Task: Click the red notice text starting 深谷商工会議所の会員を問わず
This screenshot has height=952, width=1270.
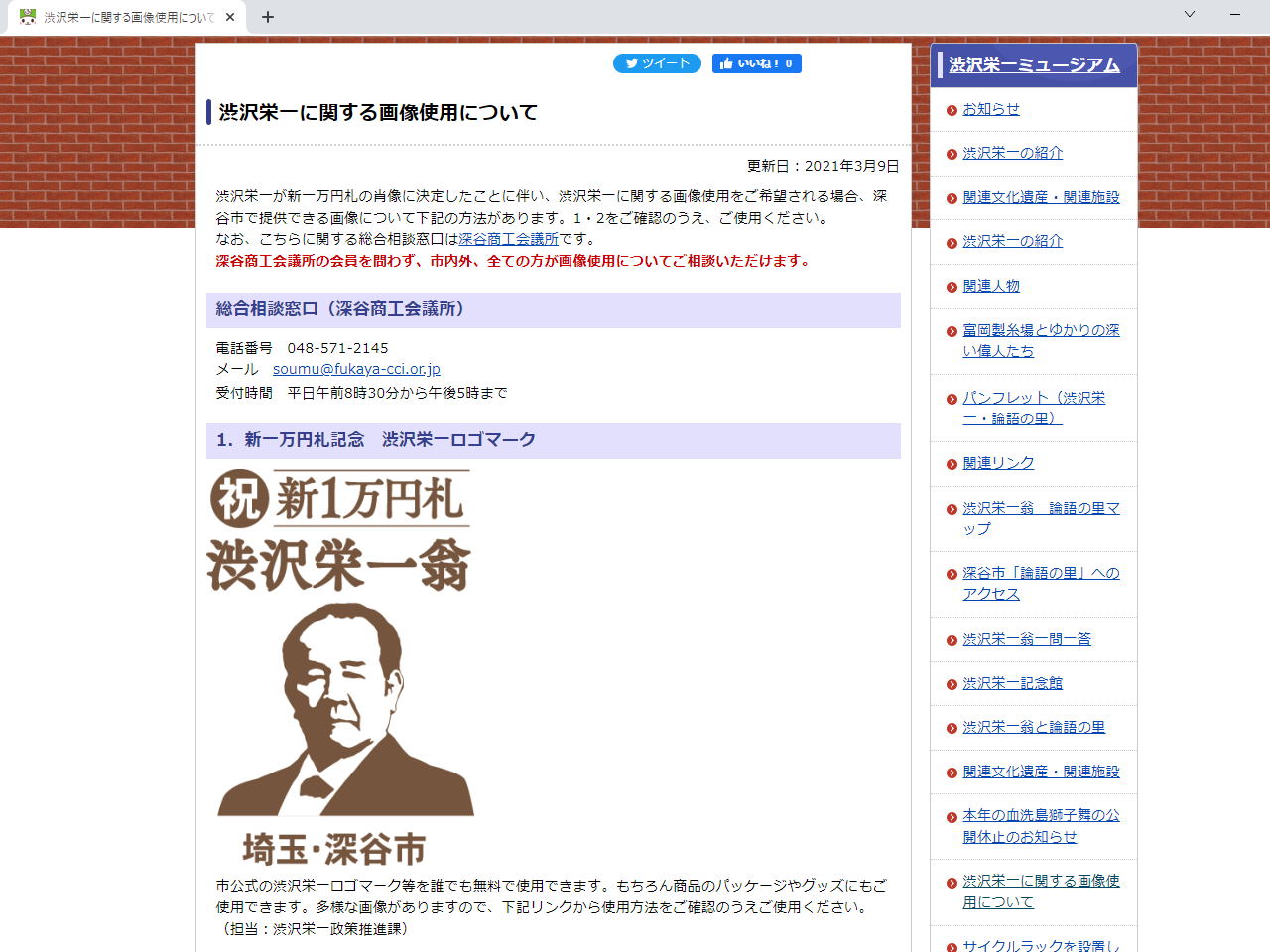Action: (x=515, y=261)
